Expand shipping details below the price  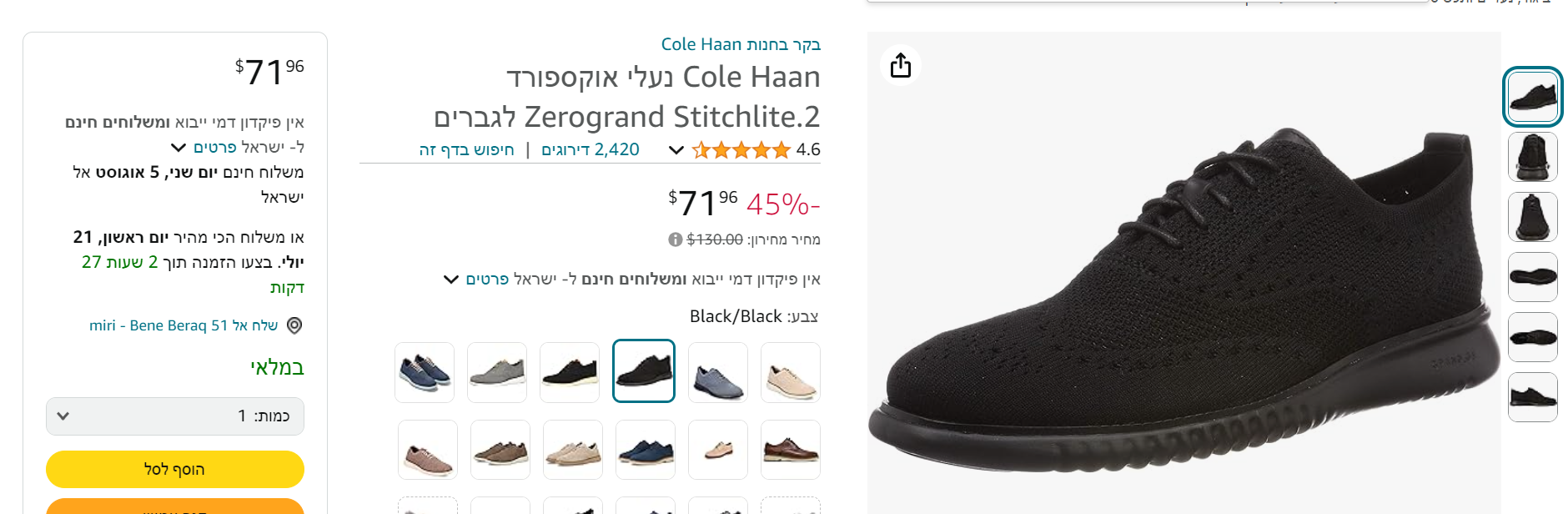451,279
